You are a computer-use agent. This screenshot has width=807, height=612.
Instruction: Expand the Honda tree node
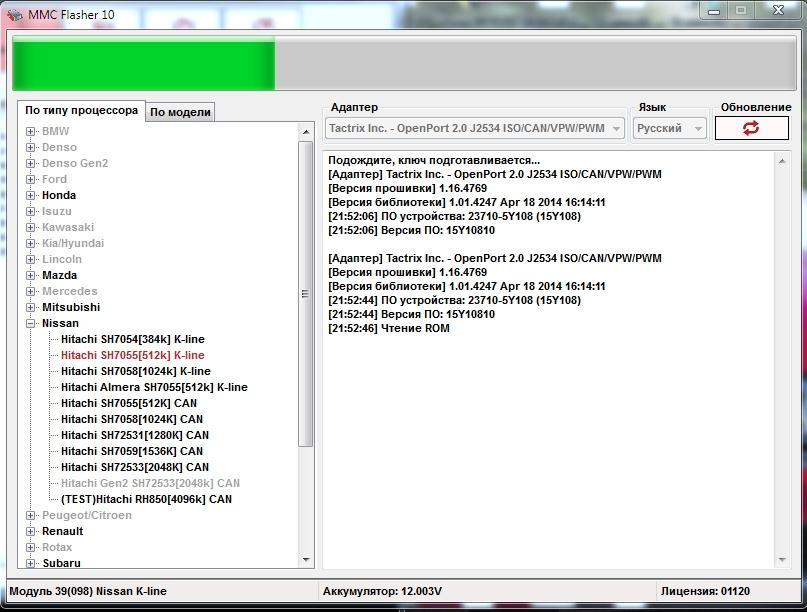[30, 195]
